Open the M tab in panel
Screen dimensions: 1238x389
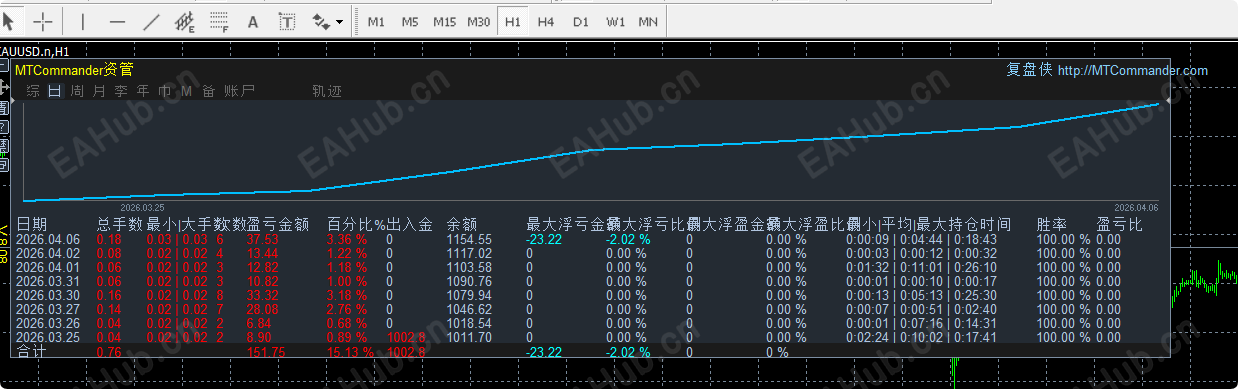pos(186,91)
